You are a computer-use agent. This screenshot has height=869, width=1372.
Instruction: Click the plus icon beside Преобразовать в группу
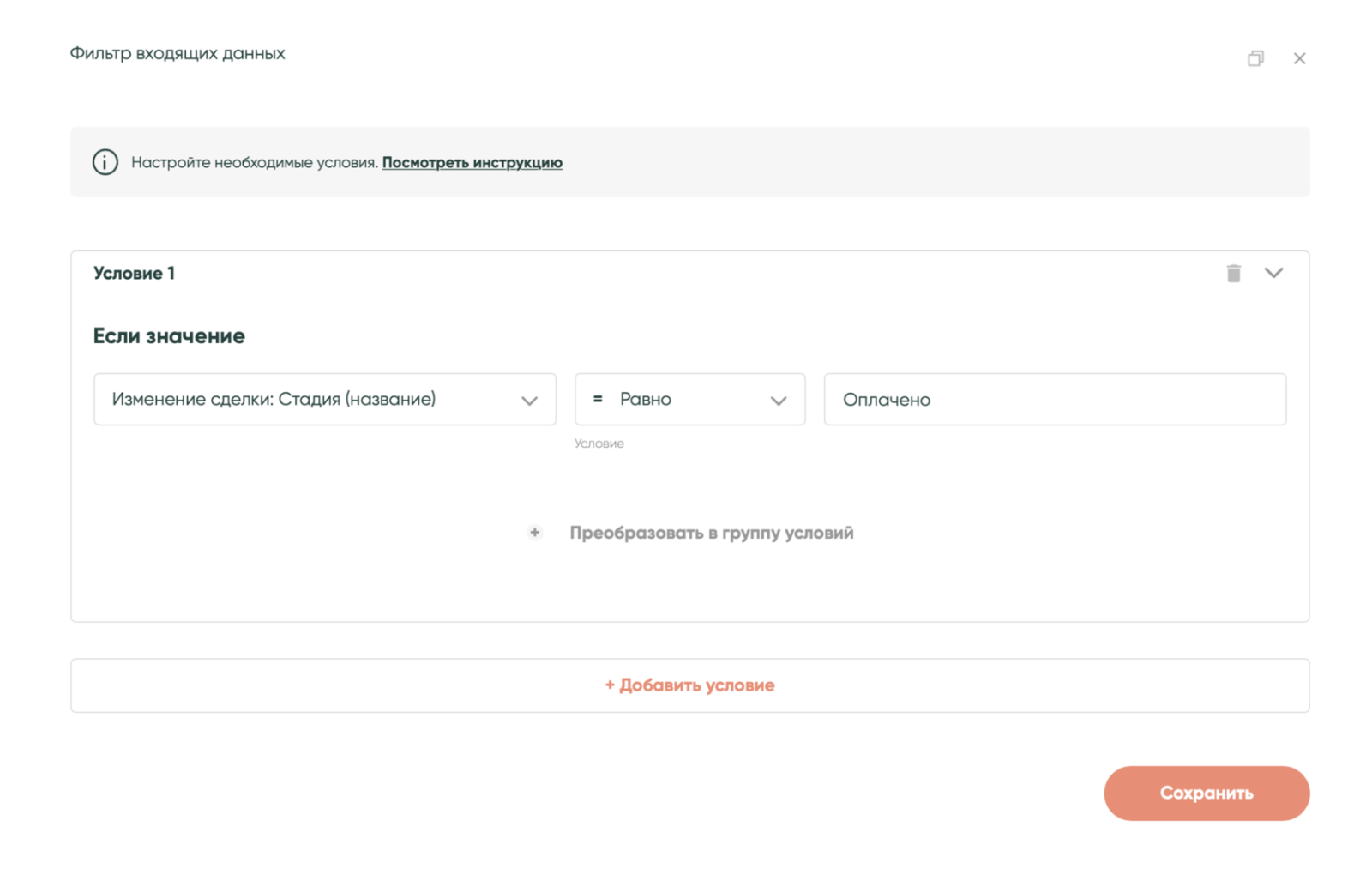click(x=534, y=533)
